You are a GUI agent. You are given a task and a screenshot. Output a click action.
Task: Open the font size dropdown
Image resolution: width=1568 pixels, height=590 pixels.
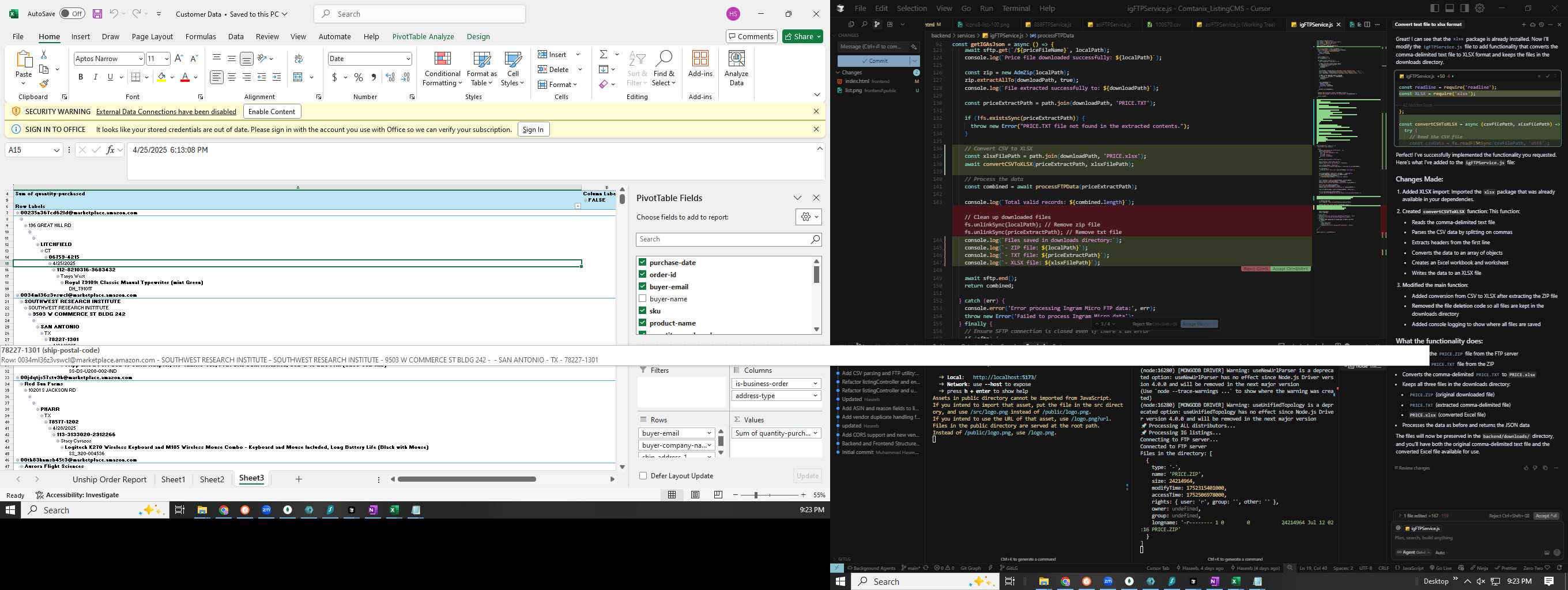point(166,58)
